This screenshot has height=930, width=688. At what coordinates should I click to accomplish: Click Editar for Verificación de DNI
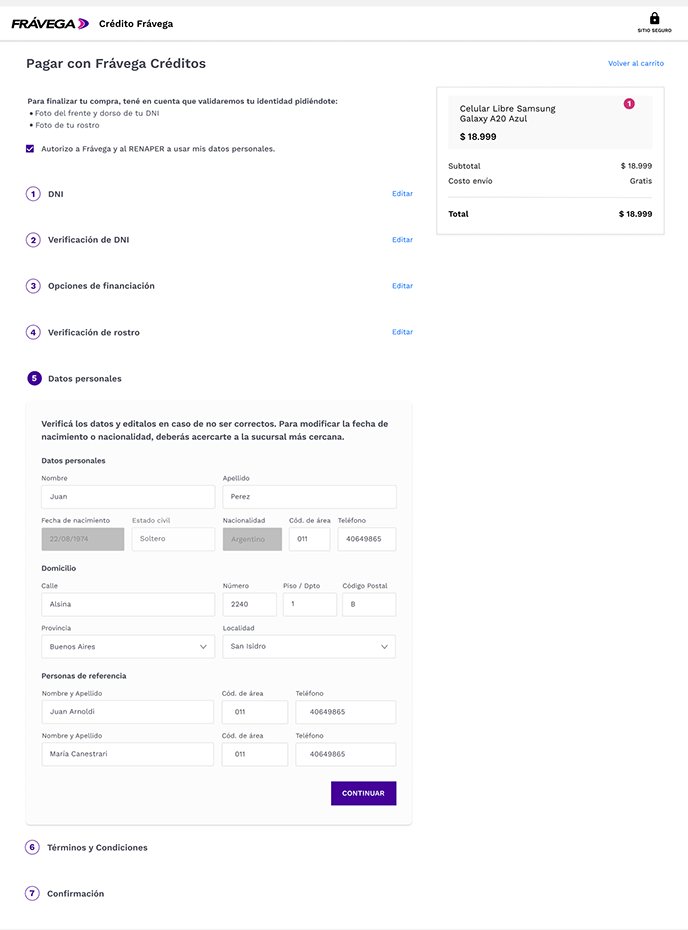[x=402, y=240]
